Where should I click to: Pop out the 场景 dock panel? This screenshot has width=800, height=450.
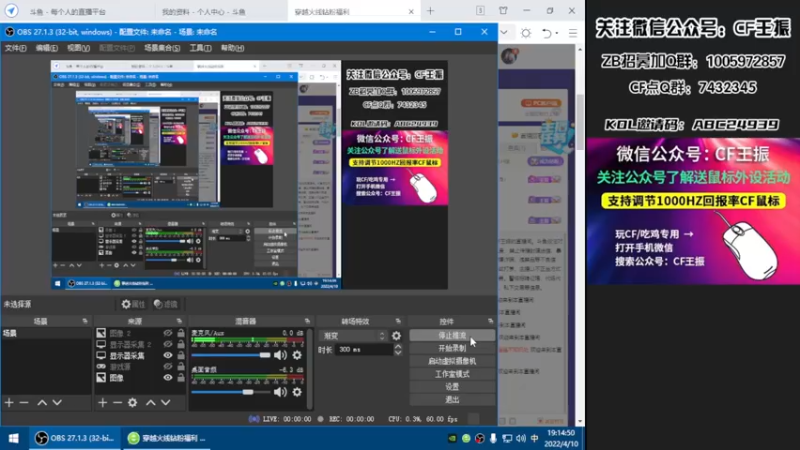(x=85, y=321)
